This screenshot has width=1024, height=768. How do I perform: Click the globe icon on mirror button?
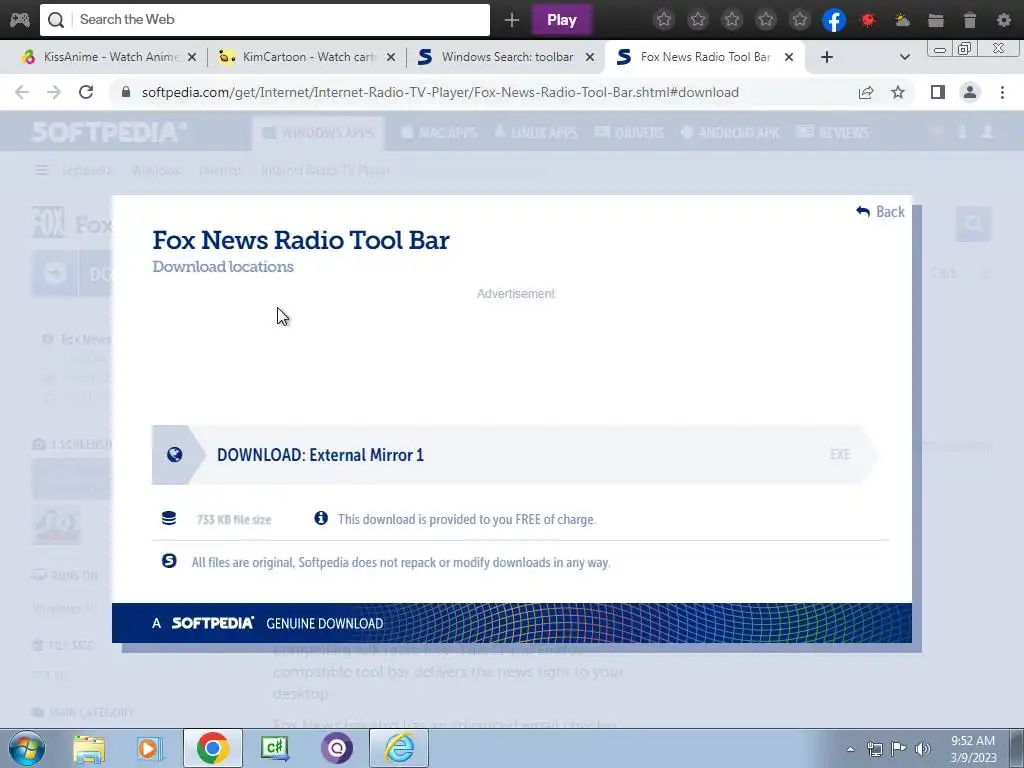point(174,455)
